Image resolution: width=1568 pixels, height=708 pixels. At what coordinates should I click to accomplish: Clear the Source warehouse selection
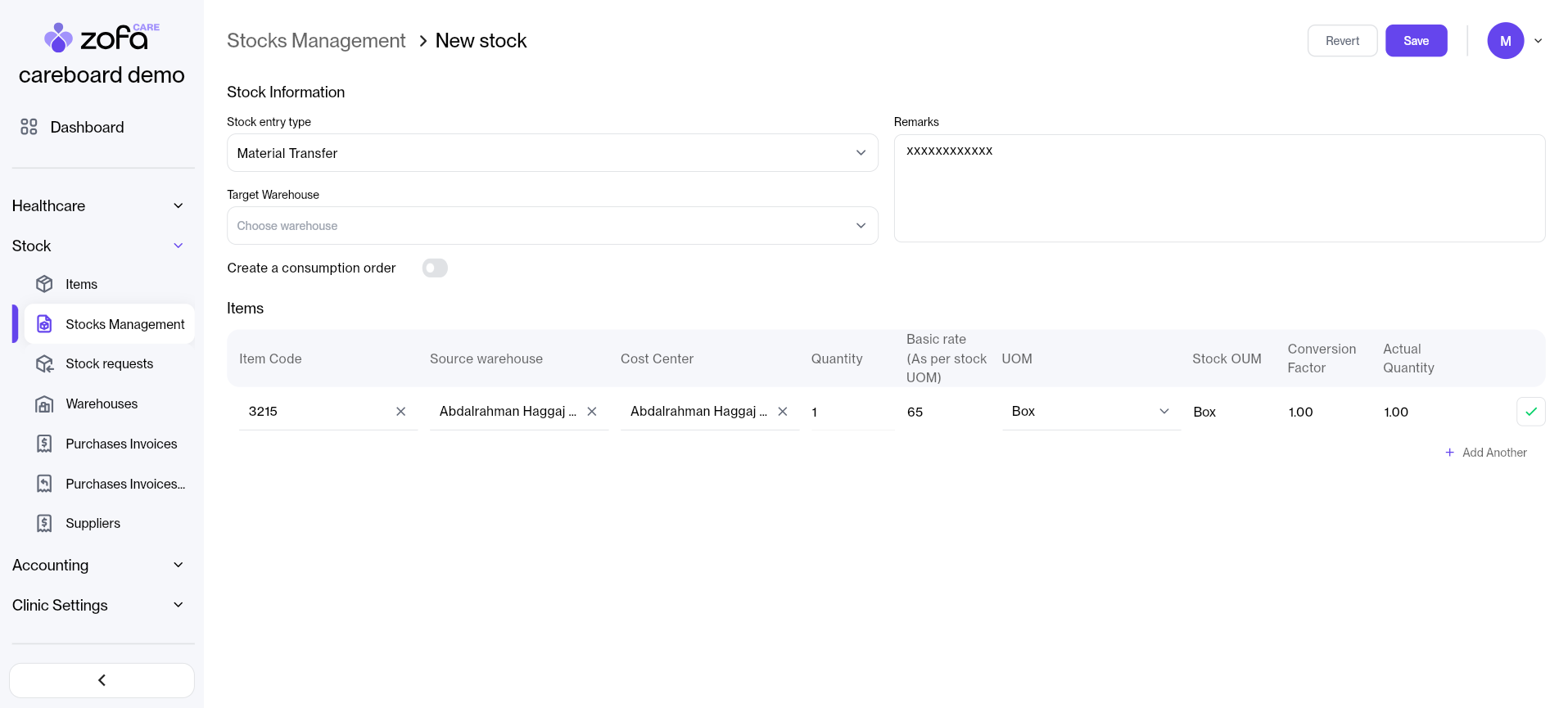[591, 412]
